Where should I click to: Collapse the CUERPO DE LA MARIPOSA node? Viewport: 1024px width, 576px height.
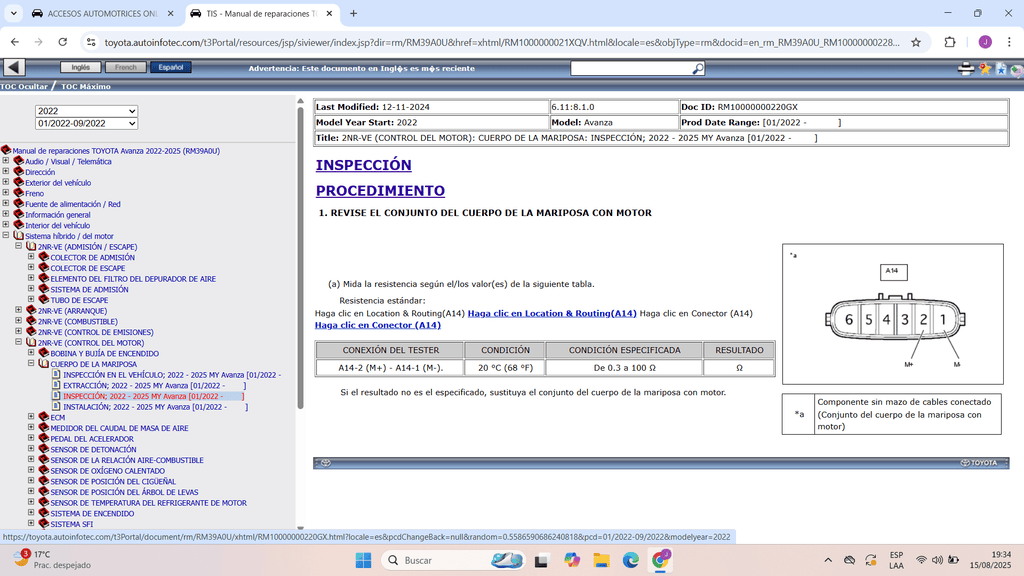[x=31, y=364]
